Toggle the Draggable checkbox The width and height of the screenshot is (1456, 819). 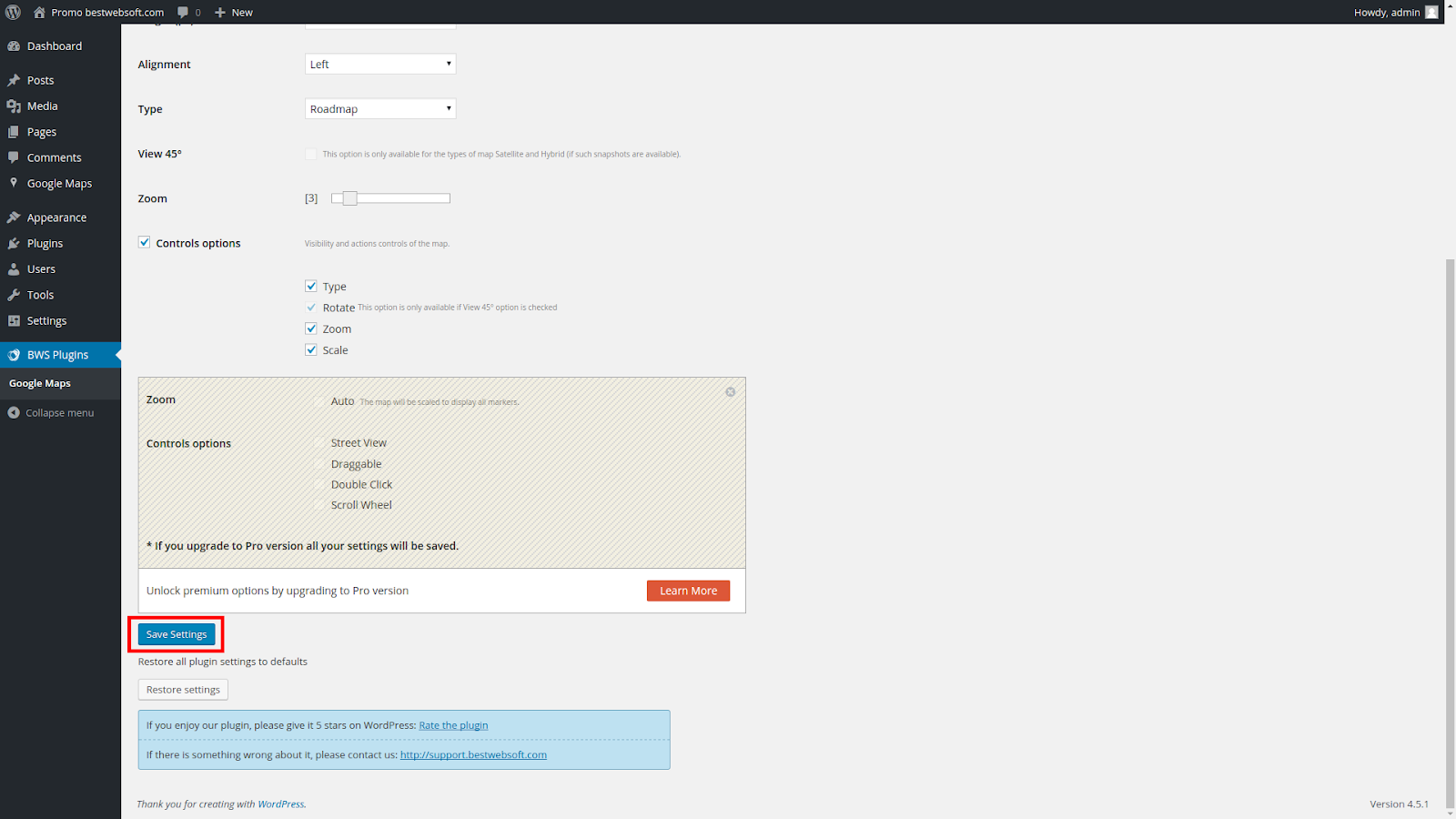[319, 464]
